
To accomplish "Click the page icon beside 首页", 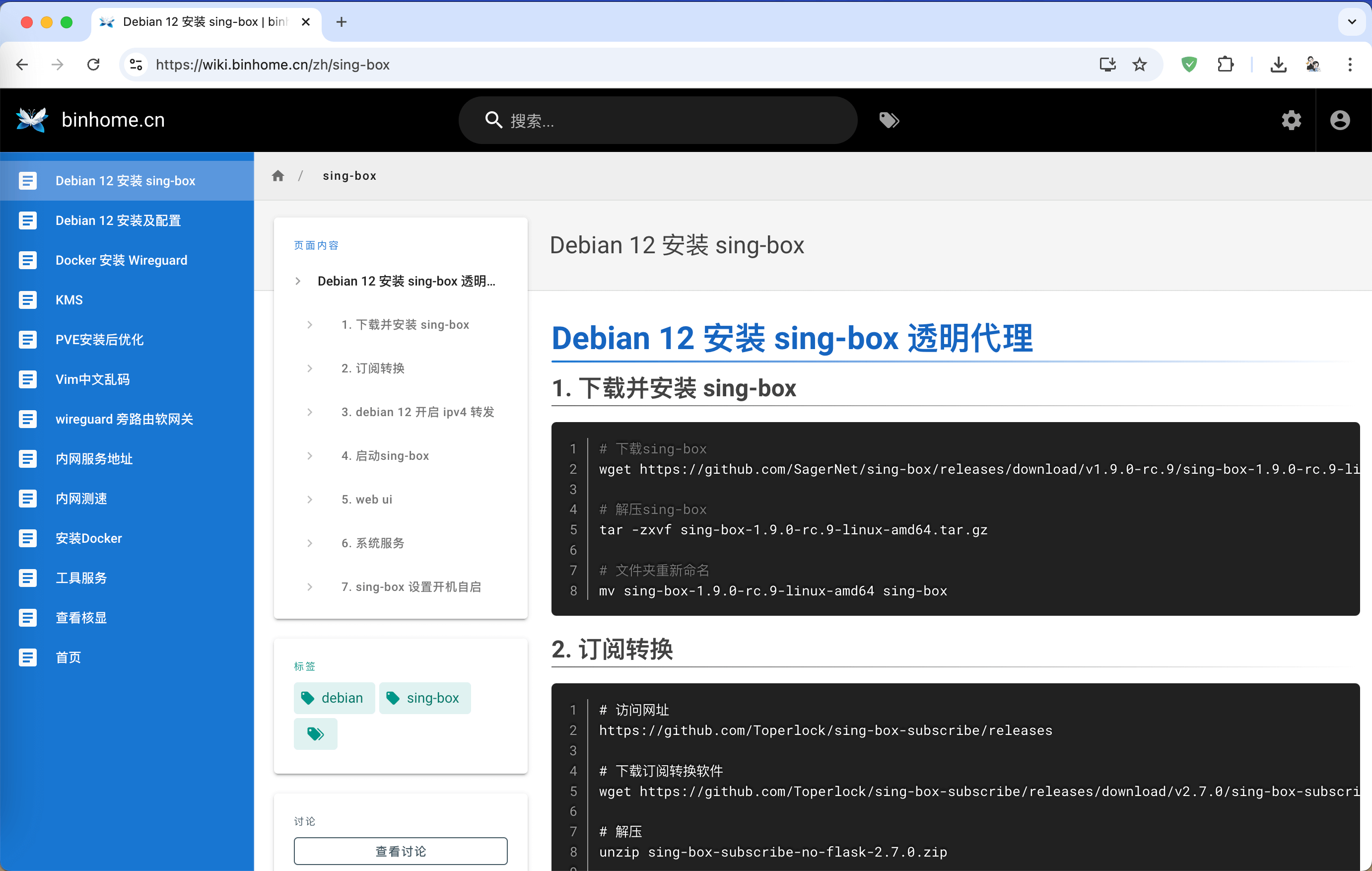I will tap(27, 657).
